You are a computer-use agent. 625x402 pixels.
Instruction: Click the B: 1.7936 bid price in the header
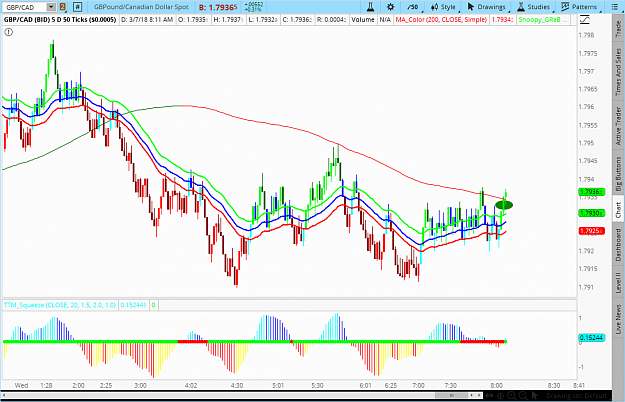(218, 7)
